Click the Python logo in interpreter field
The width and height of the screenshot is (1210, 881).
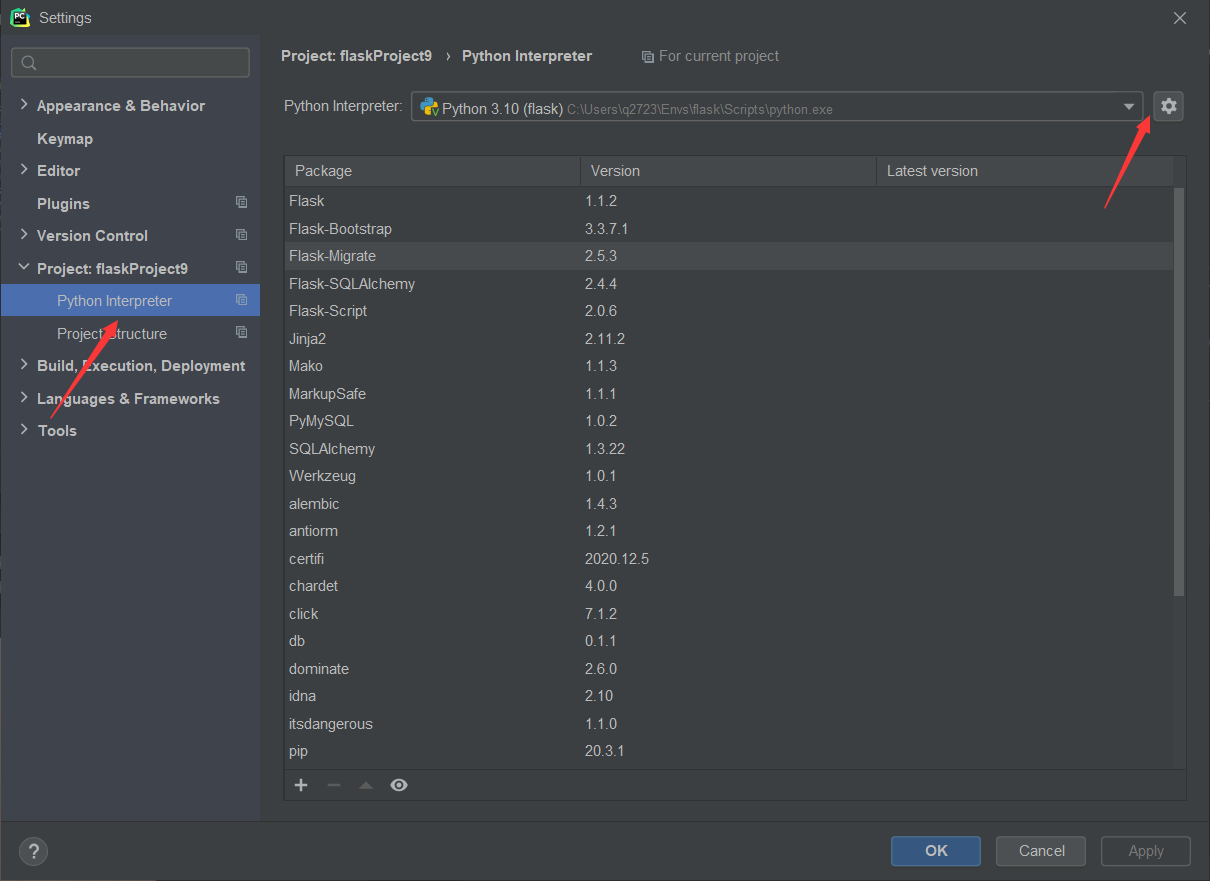(429, 108)
